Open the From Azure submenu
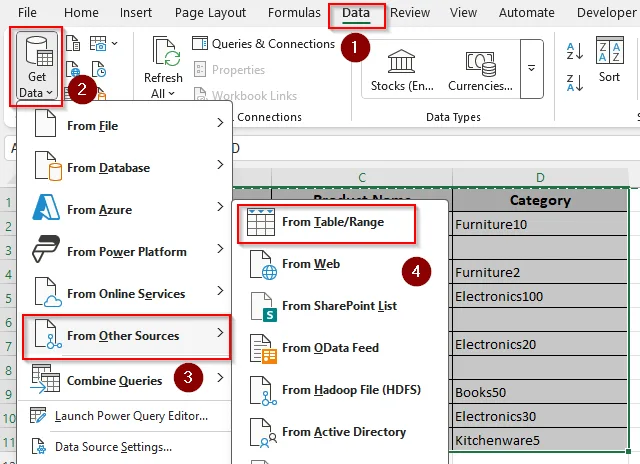This screenshot has width=640, height=464. tap(125, 208)
